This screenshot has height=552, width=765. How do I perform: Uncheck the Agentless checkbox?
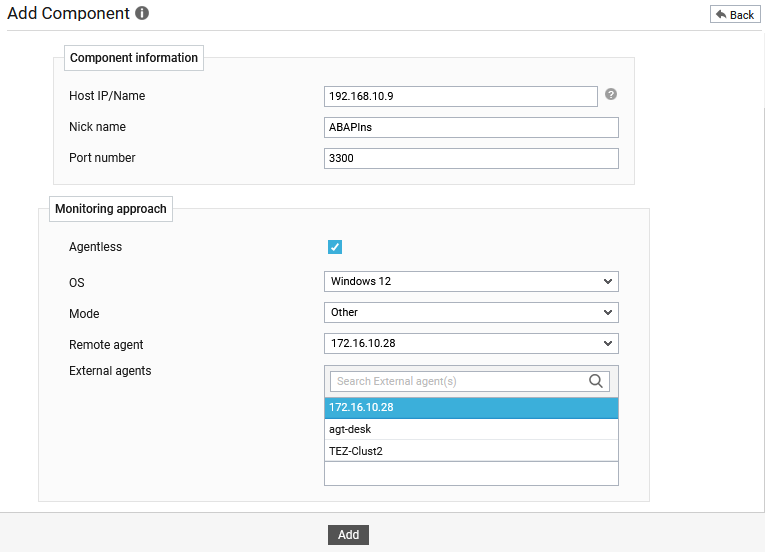pos(335,247)
